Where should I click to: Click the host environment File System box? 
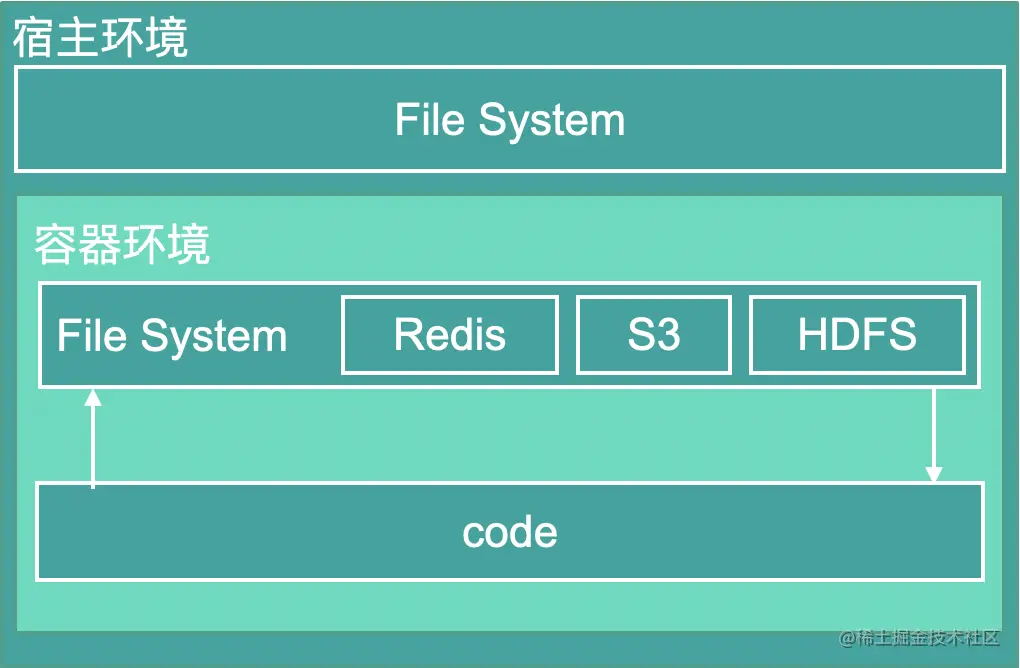(510, 119)
